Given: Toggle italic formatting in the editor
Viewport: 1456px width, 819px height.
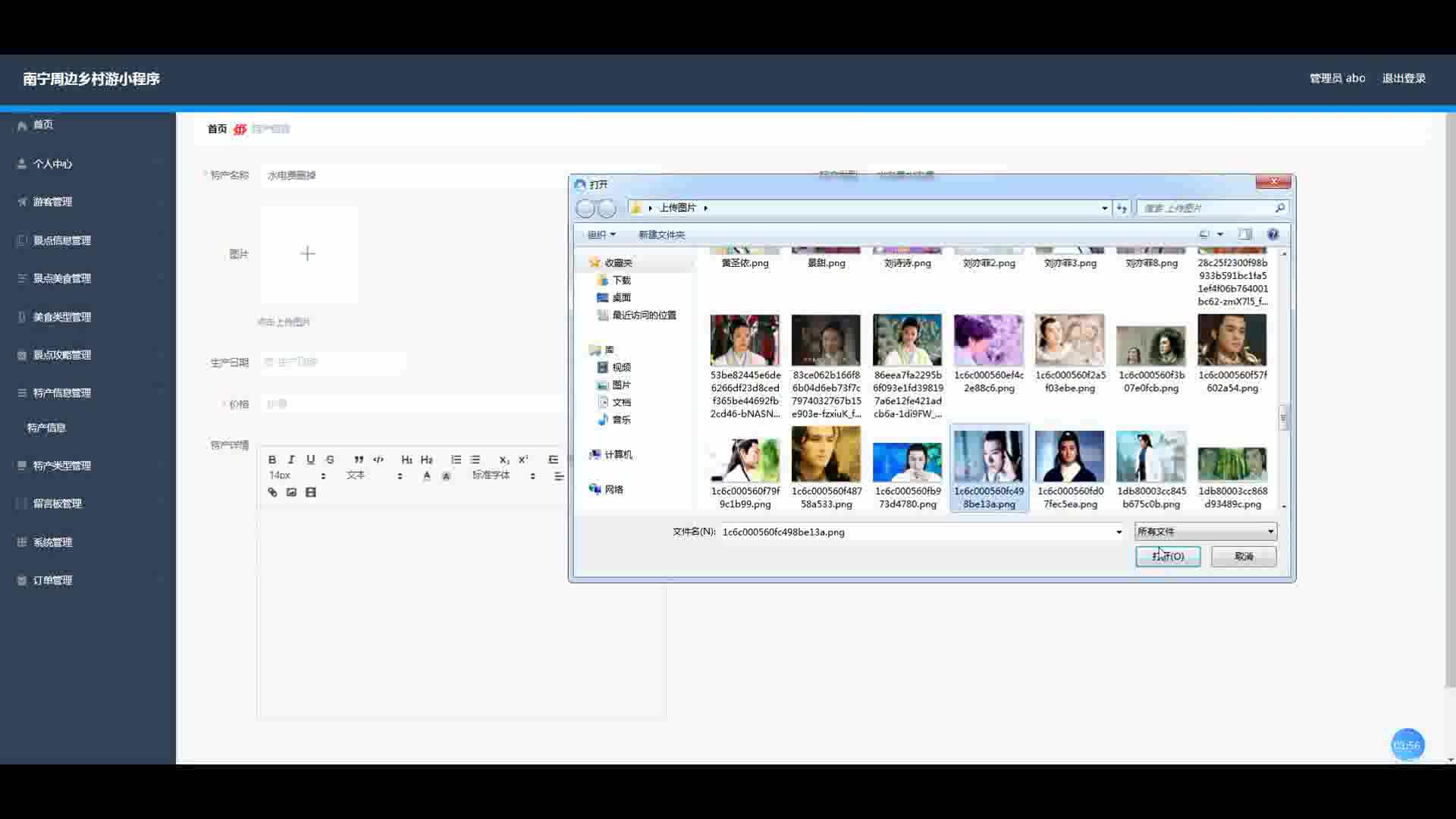Looking at the screenshot, I should click(291, 460).
